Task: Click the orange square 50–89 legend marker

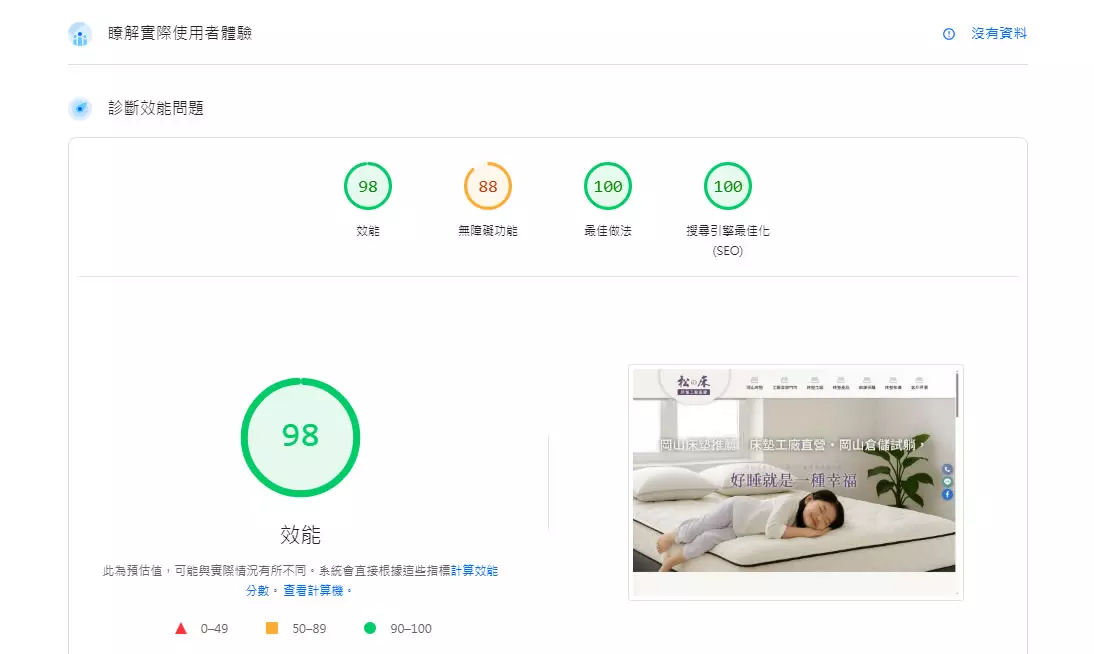Action: 271,628
